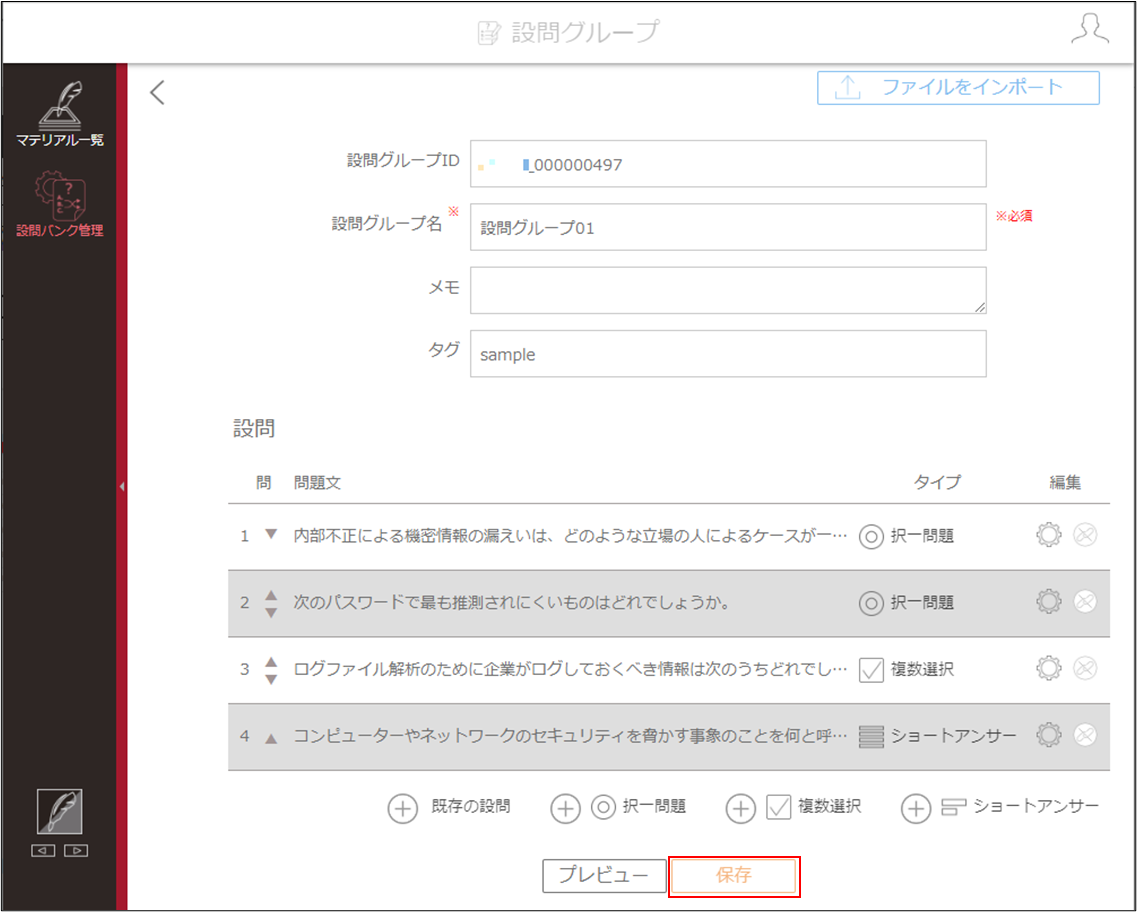The height and width of the screenshot is (912, 1137).
Task: Select question text starting 内部不正による機密情報
Action: [570, 536]
